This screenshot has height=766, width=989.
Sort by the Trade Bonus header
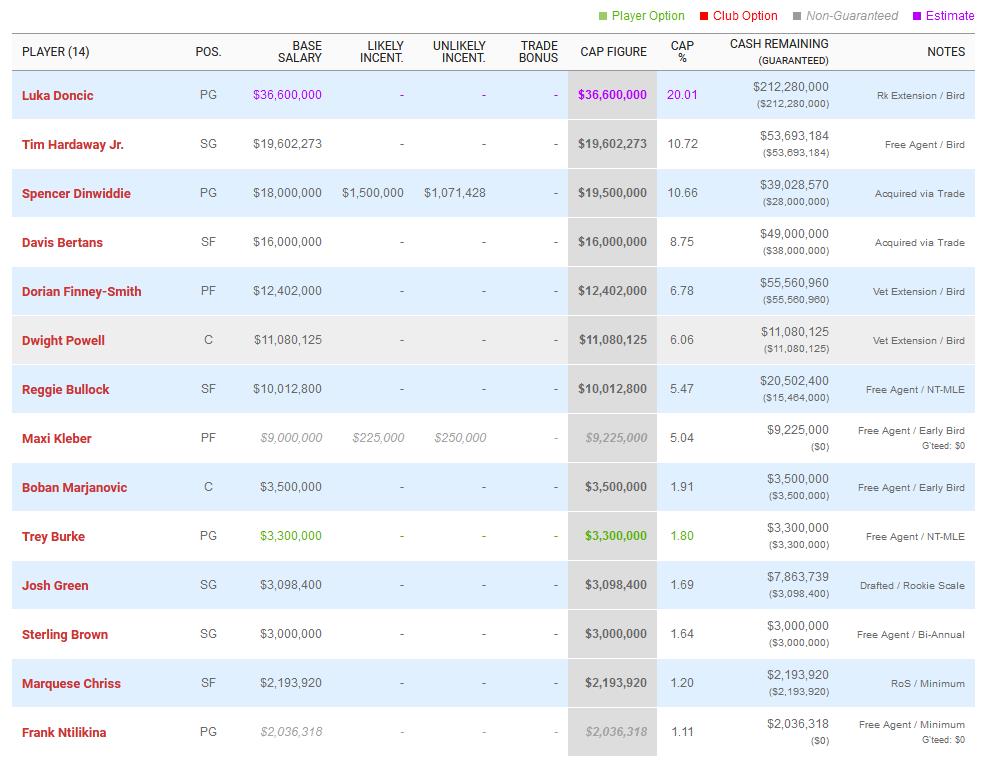539,52
